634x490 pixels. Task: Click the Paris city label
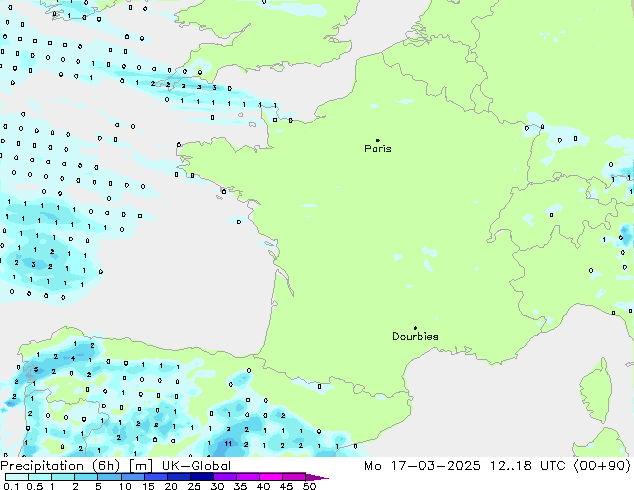tap(378, 149)
